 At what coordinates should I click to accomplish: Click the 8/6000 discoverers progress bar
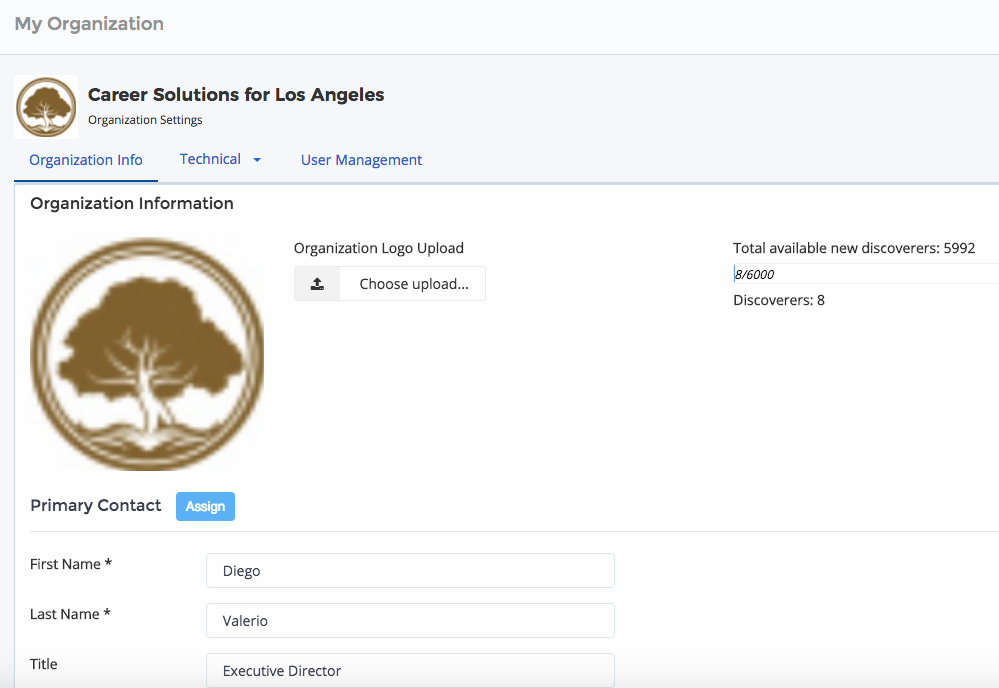[866, 274]
